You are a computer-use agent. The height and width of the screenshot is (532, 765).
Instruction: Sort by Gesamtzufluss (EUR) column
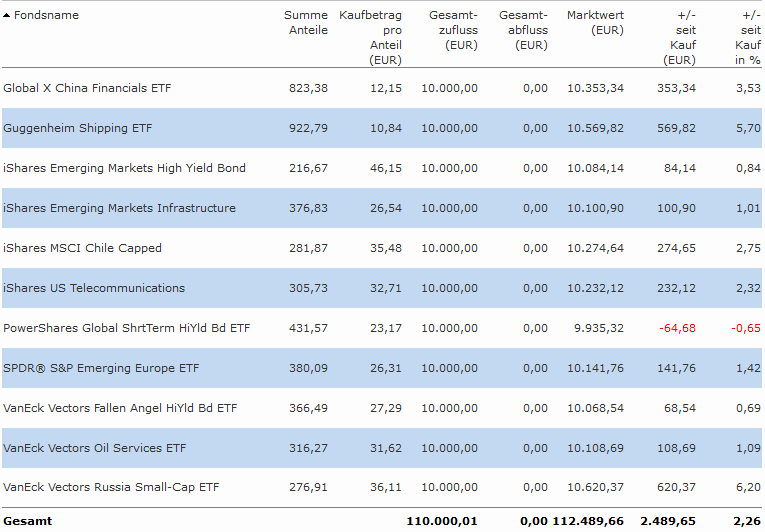[453, 30]
